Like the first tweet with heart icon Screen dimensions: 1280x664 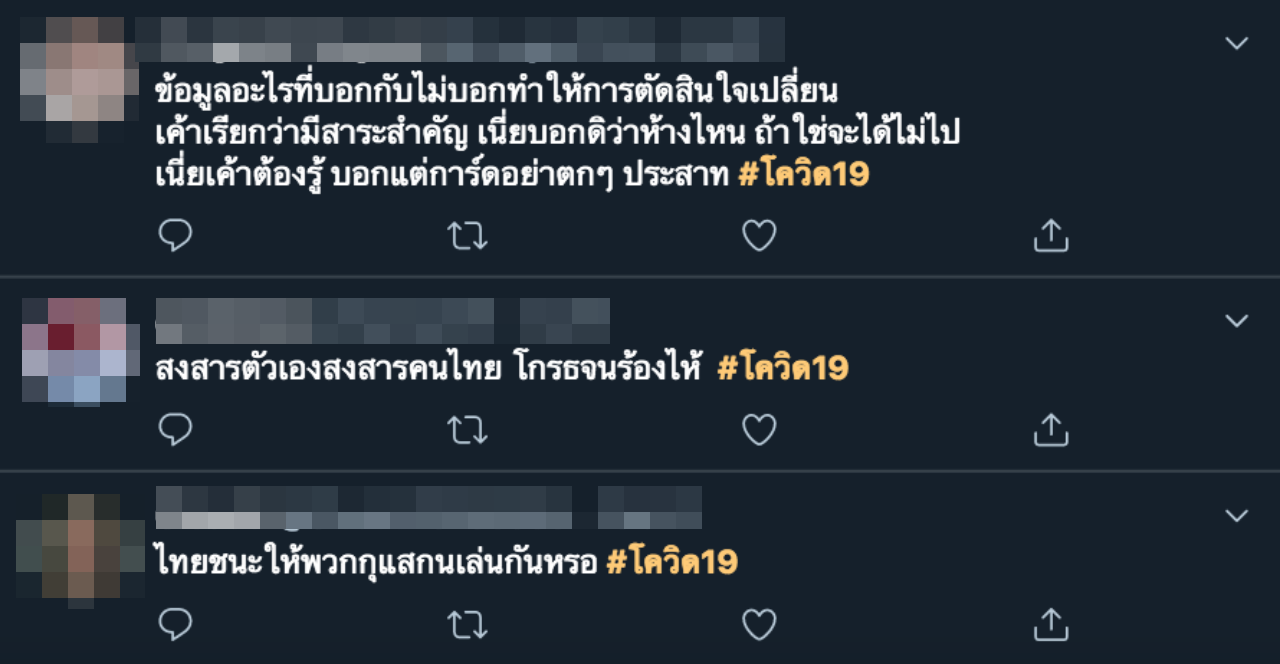(759, 236)
